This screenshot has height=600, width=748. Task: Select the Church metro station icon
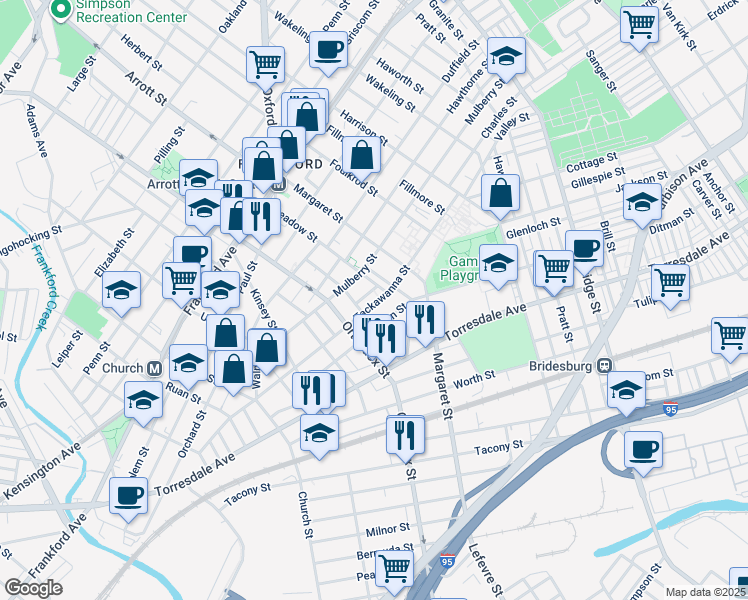coord(154,369)
